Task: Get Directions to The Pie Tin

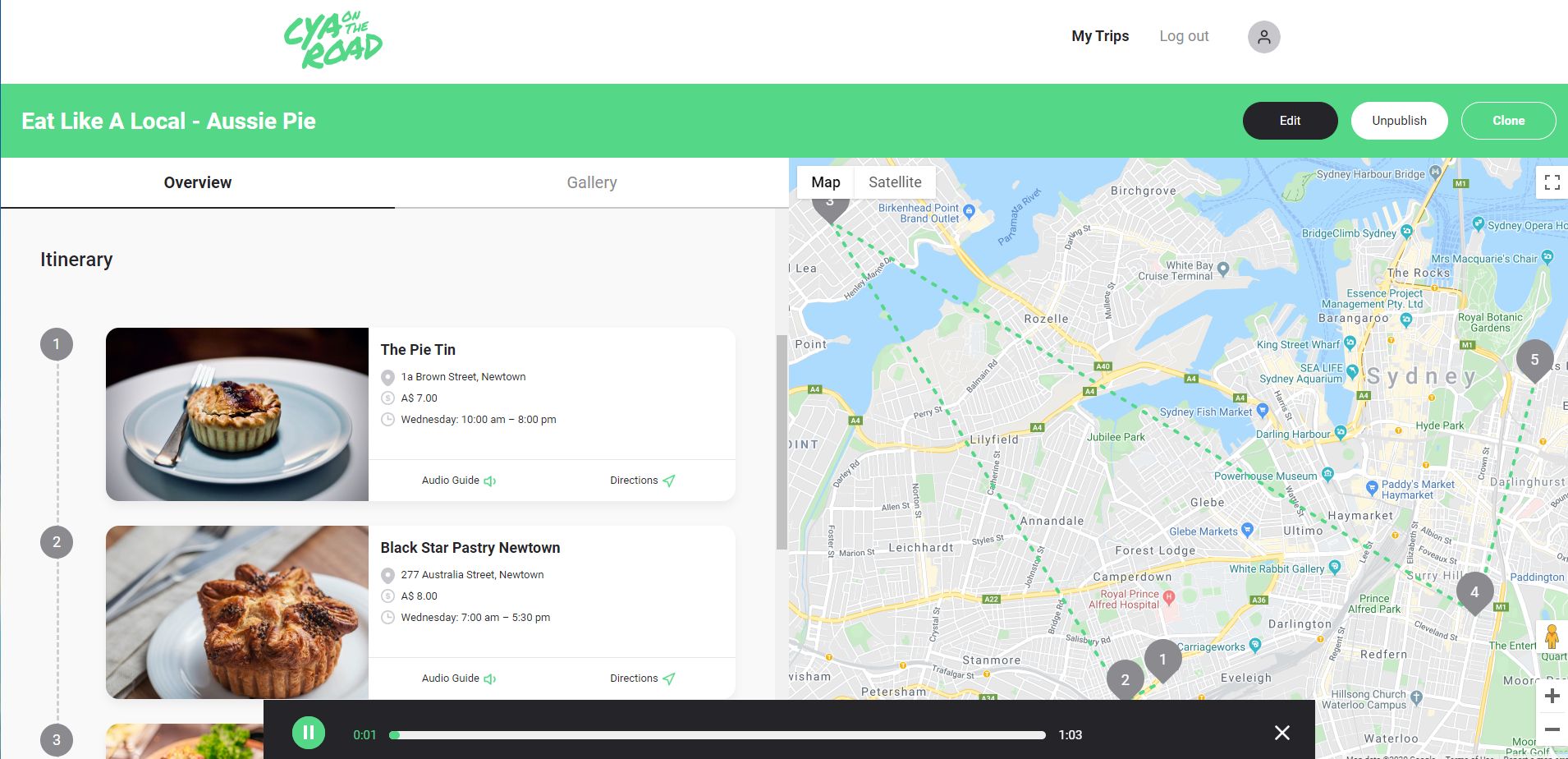Action: 642,481
